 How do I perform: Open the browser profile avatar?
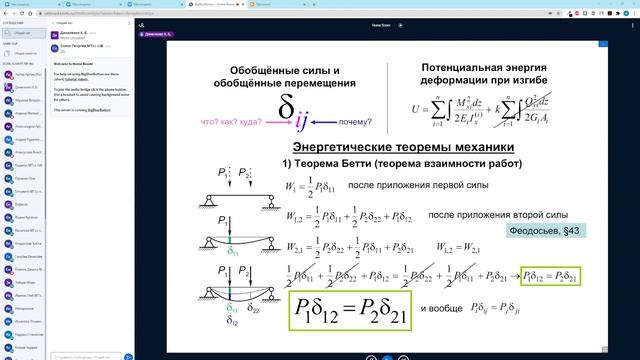pos(626,13)
